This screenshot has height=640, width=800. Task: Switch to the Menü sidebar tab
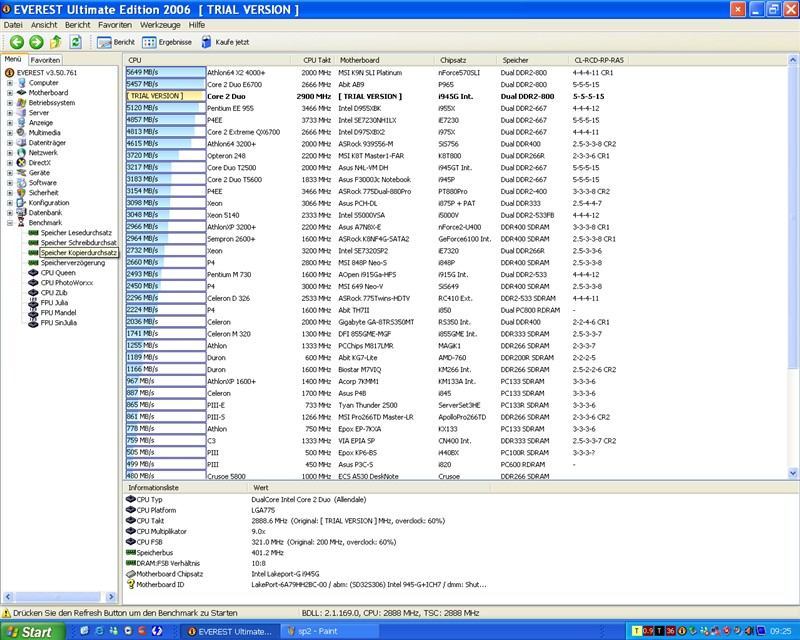tap(13, 59)
